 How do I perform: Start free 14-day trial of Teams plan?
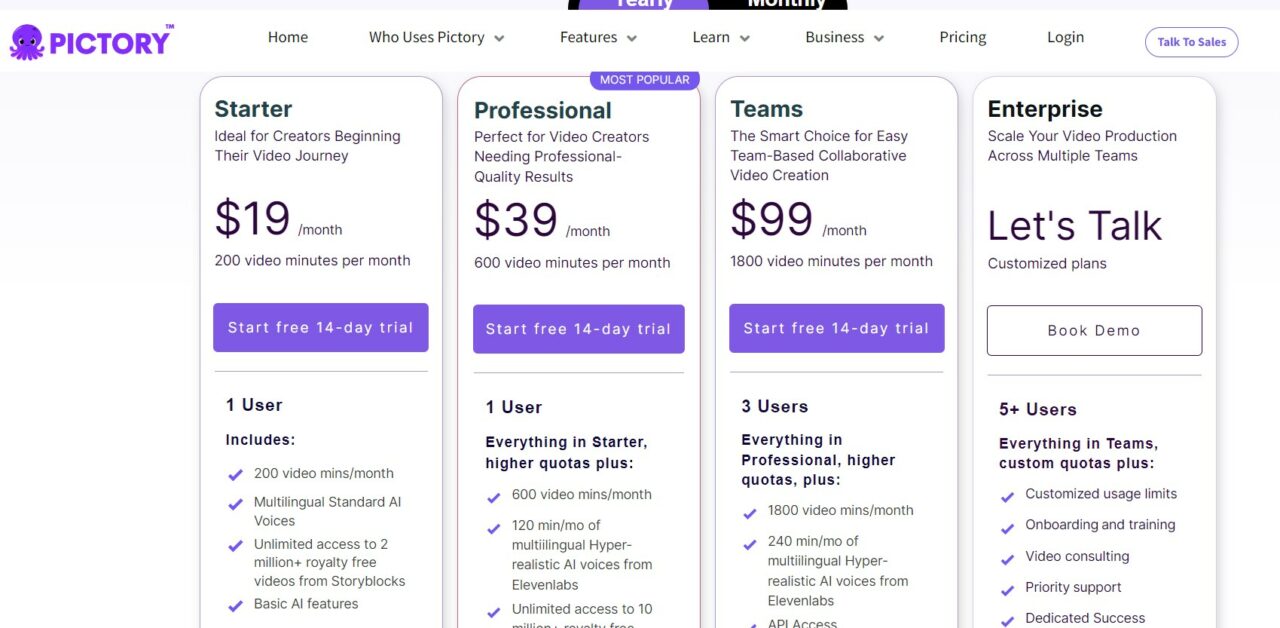point(836,327)
